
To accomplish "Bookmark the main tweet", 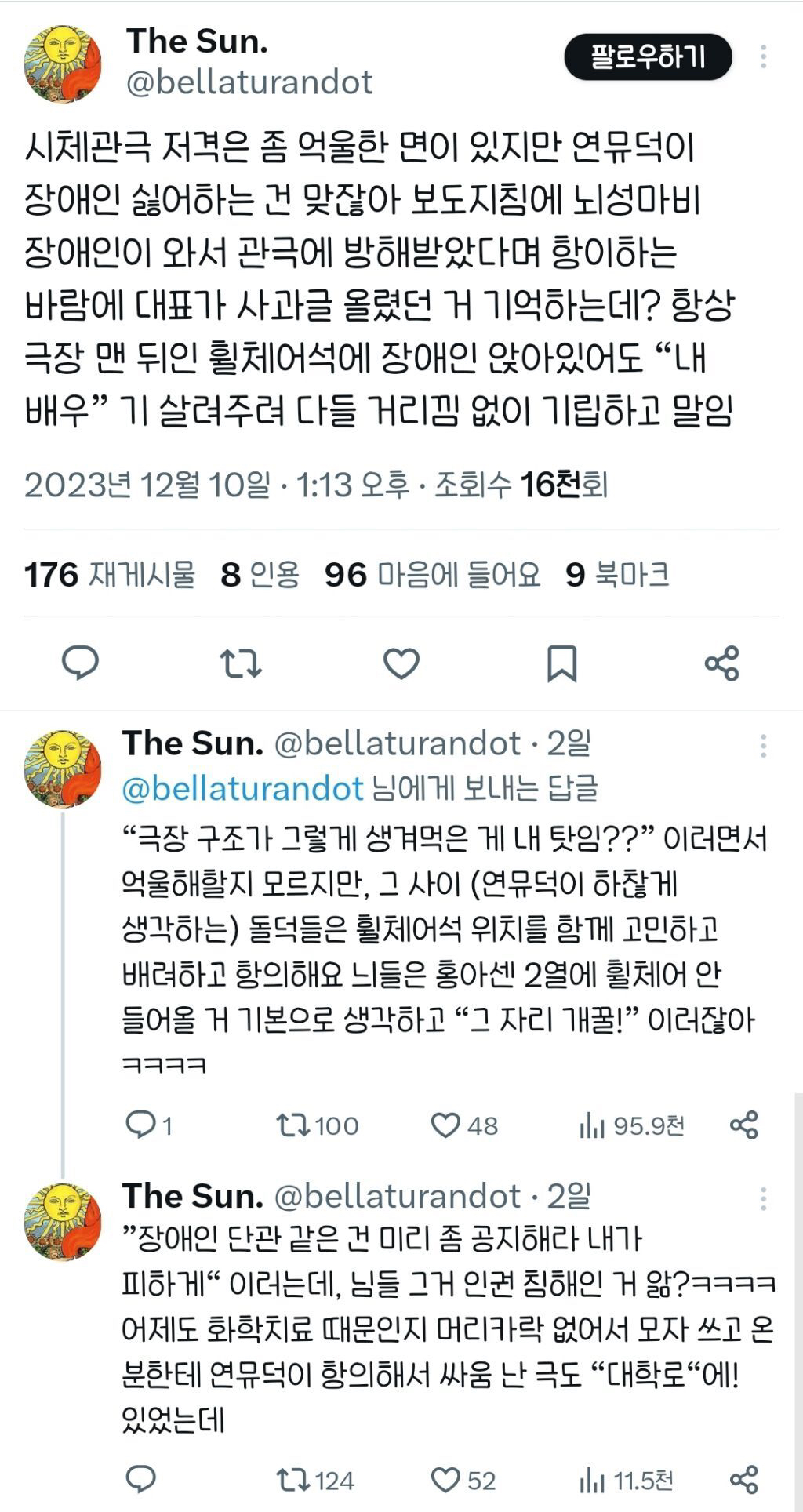I will pyautogui.click(x=561, y=663).
